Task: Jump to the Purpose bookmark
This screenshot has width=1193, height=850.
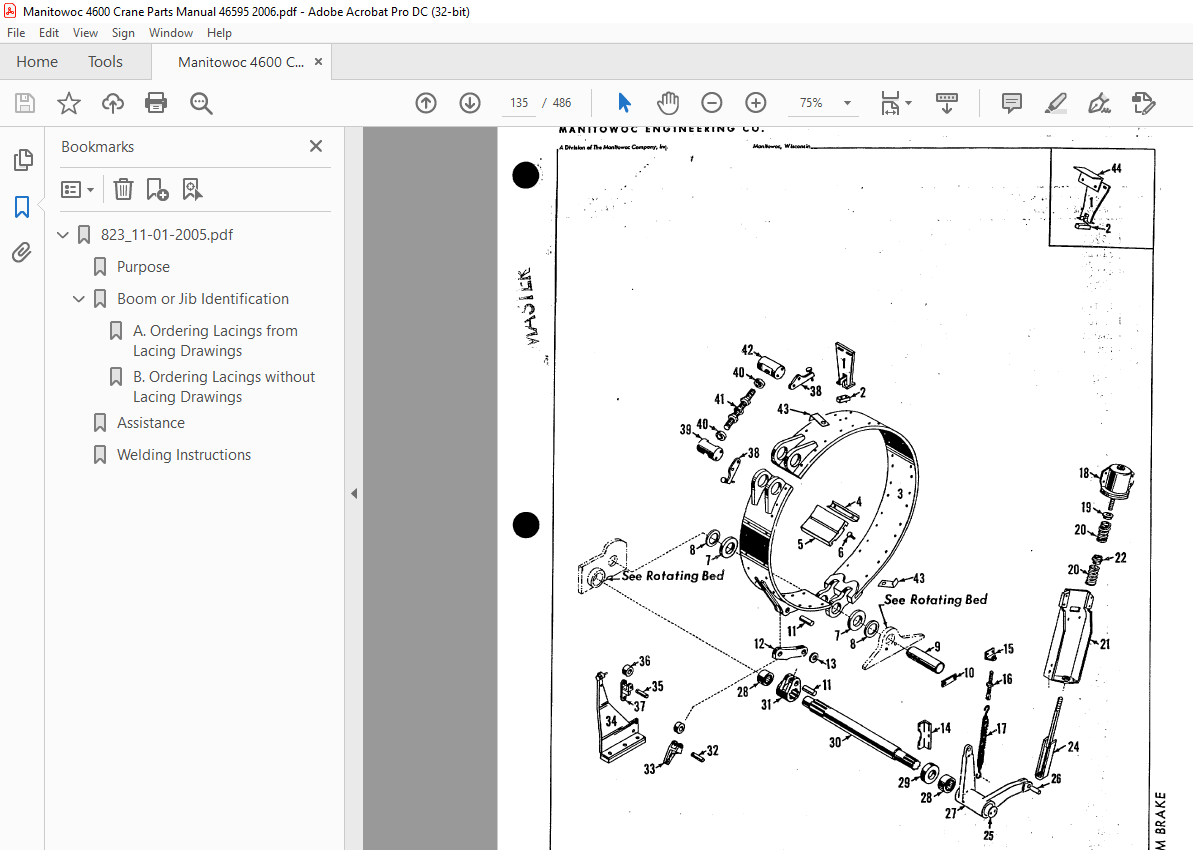Action: tap(143, 267)
